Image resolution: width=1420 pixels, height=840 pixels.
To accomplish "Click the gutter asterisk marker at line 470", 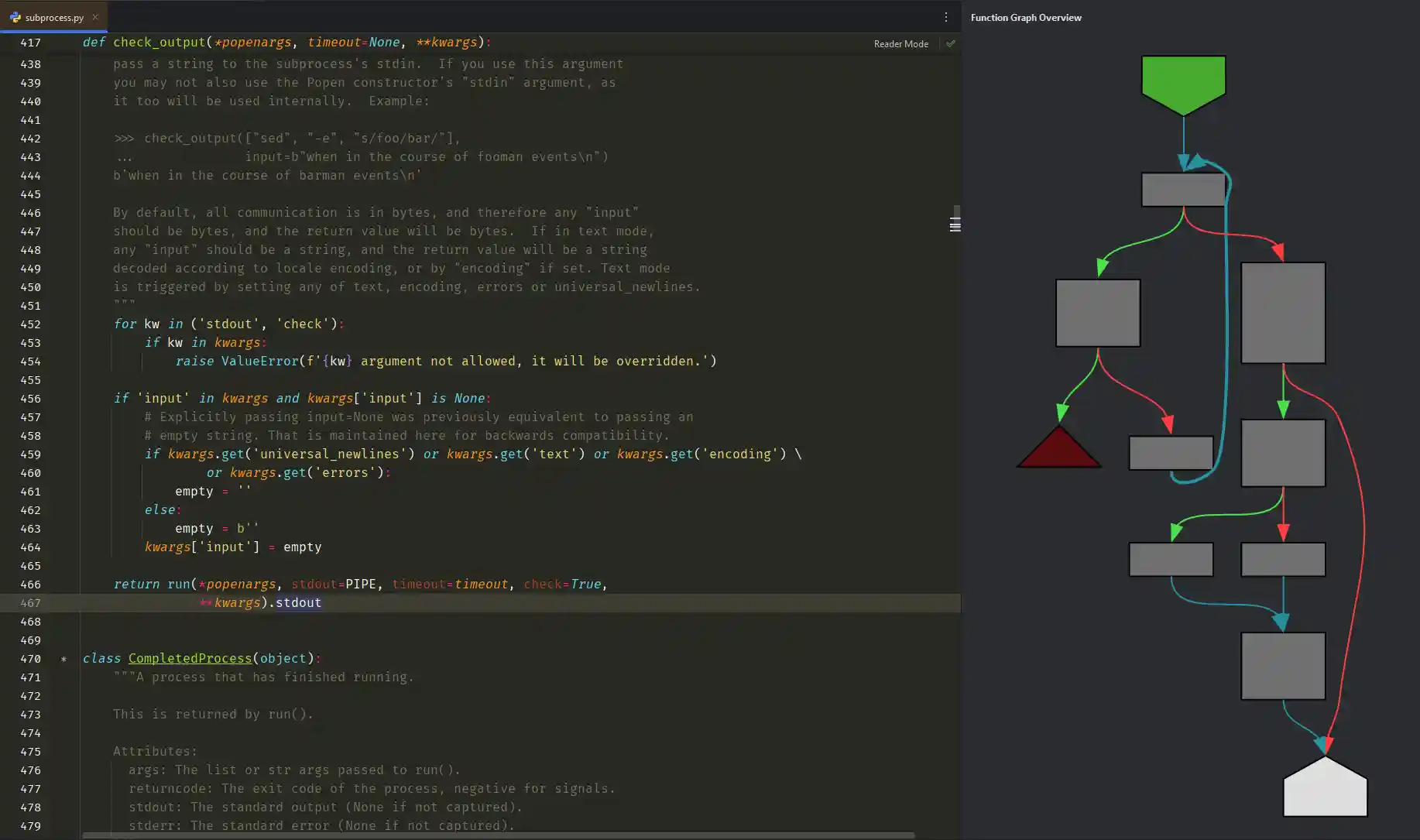I will pos(63,659).
